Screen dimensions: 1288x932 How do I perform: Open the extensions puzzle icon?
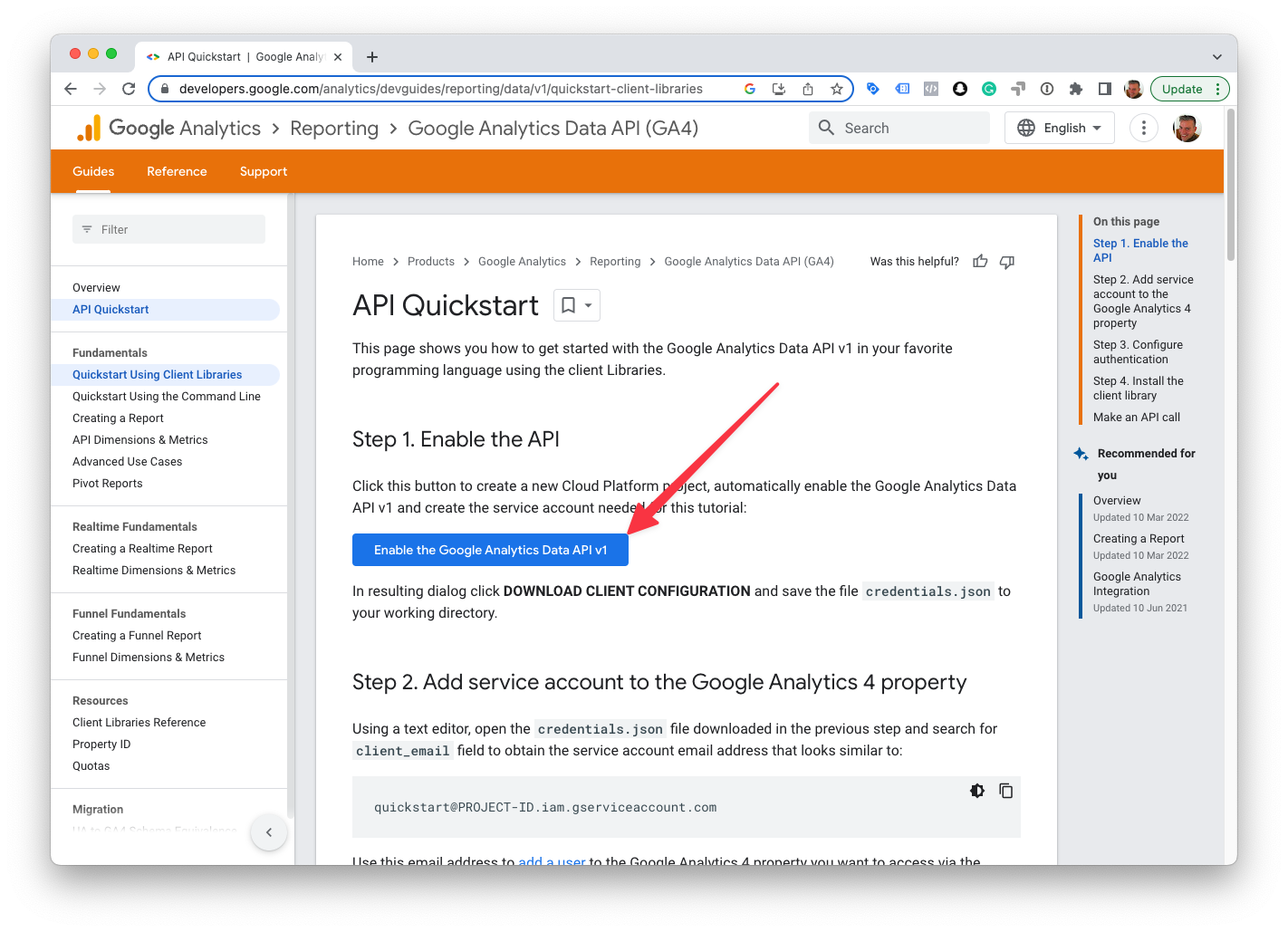pos(1076,89)
